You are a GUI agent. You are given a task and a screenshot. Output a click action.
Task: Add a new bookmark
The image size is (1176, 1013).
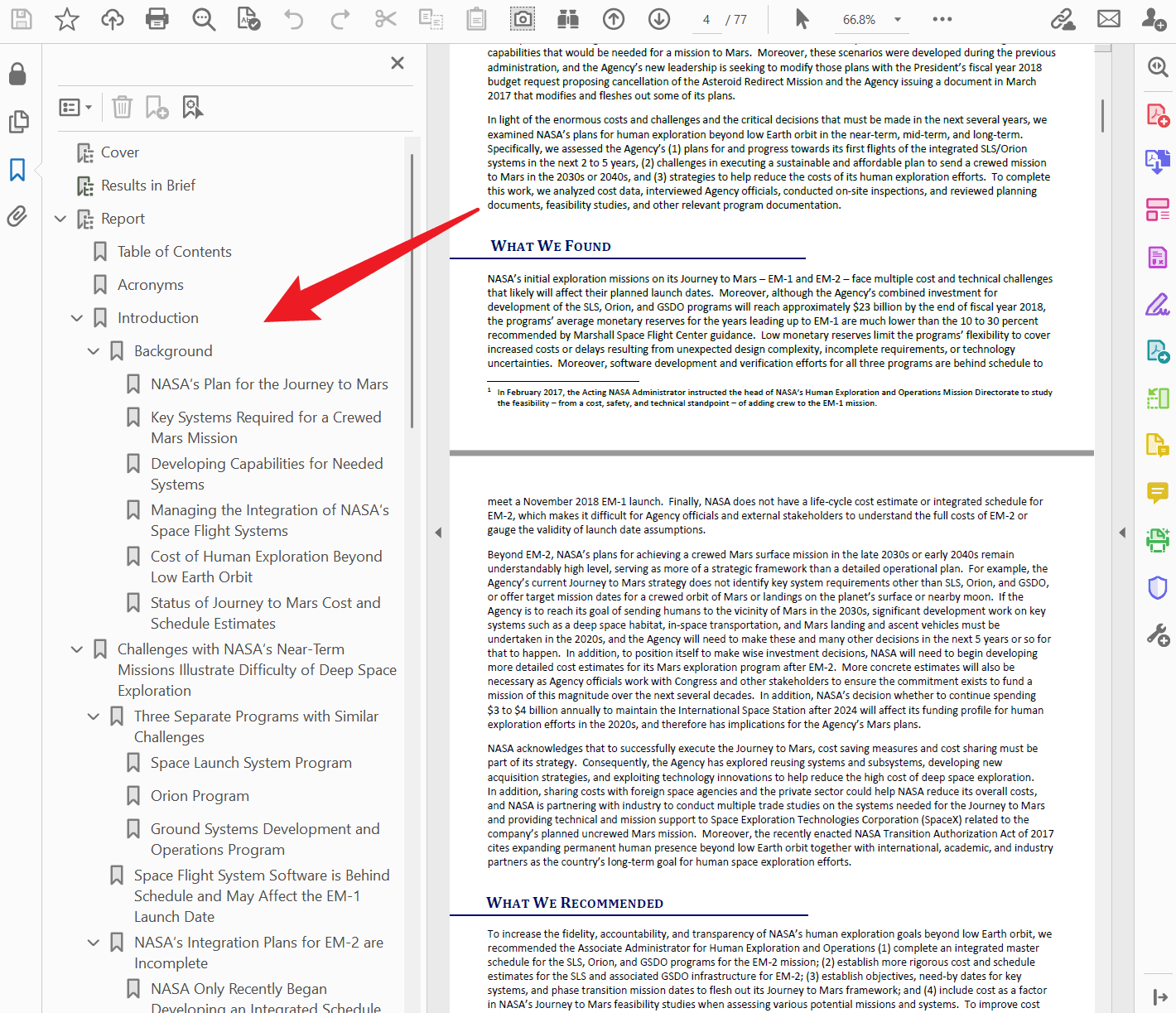click(x=157, y=107)
